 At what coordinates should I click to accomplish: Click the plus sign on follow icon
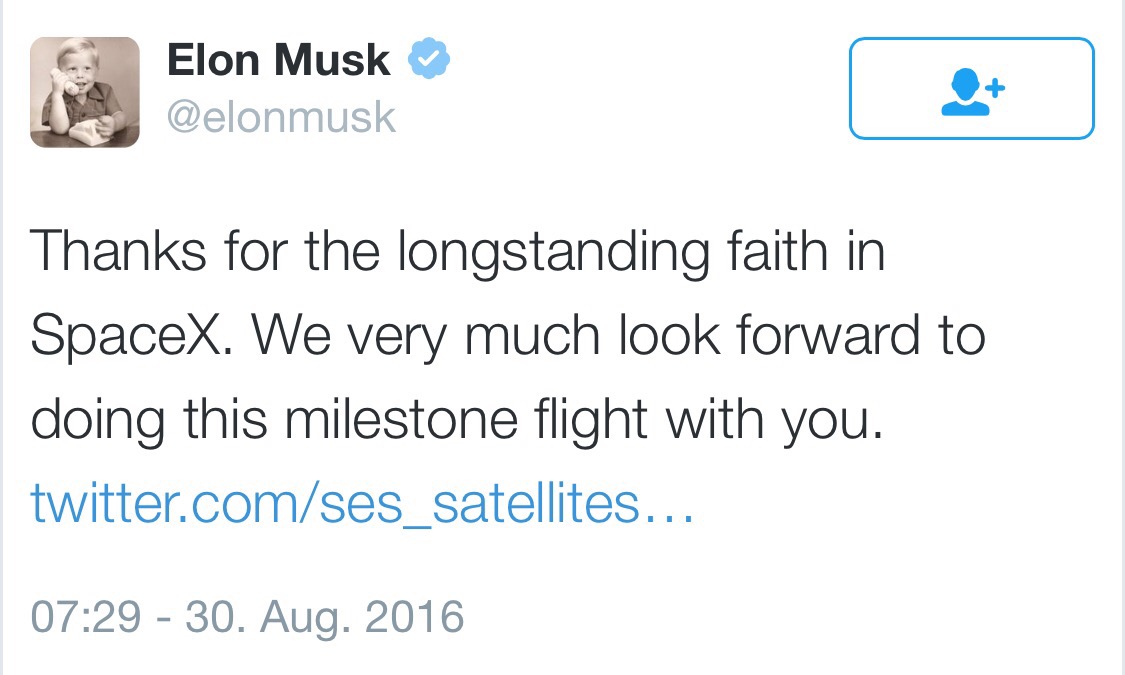994,87
